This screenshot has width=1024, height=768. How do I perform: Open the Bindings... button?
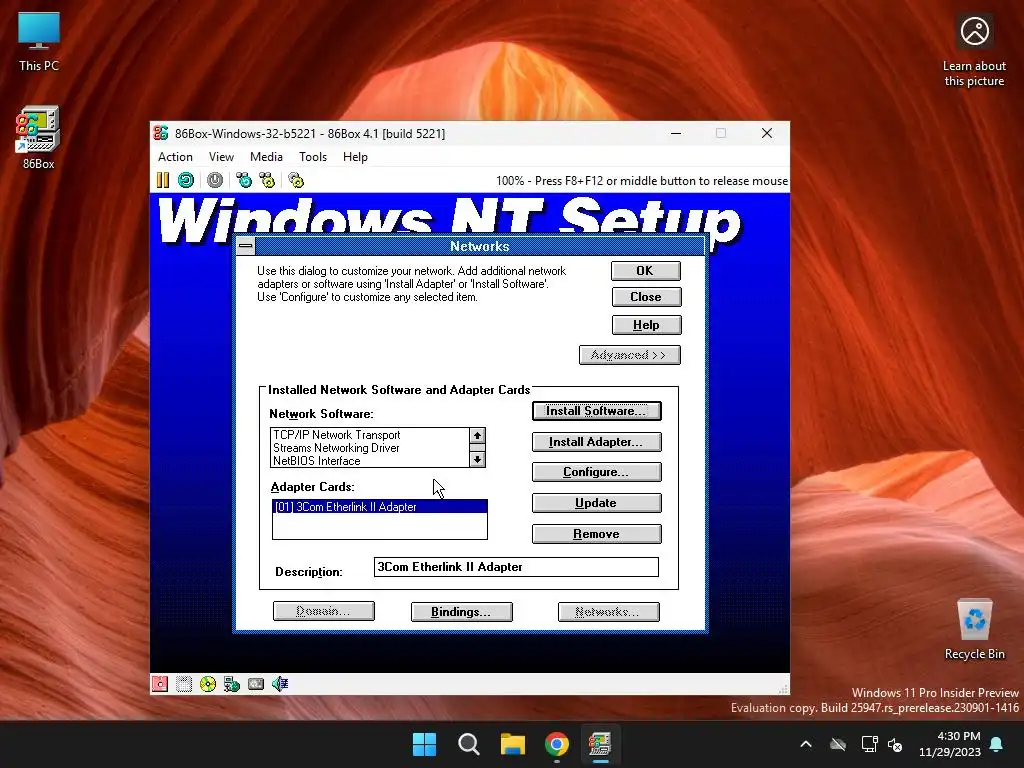tap(461, 612)
